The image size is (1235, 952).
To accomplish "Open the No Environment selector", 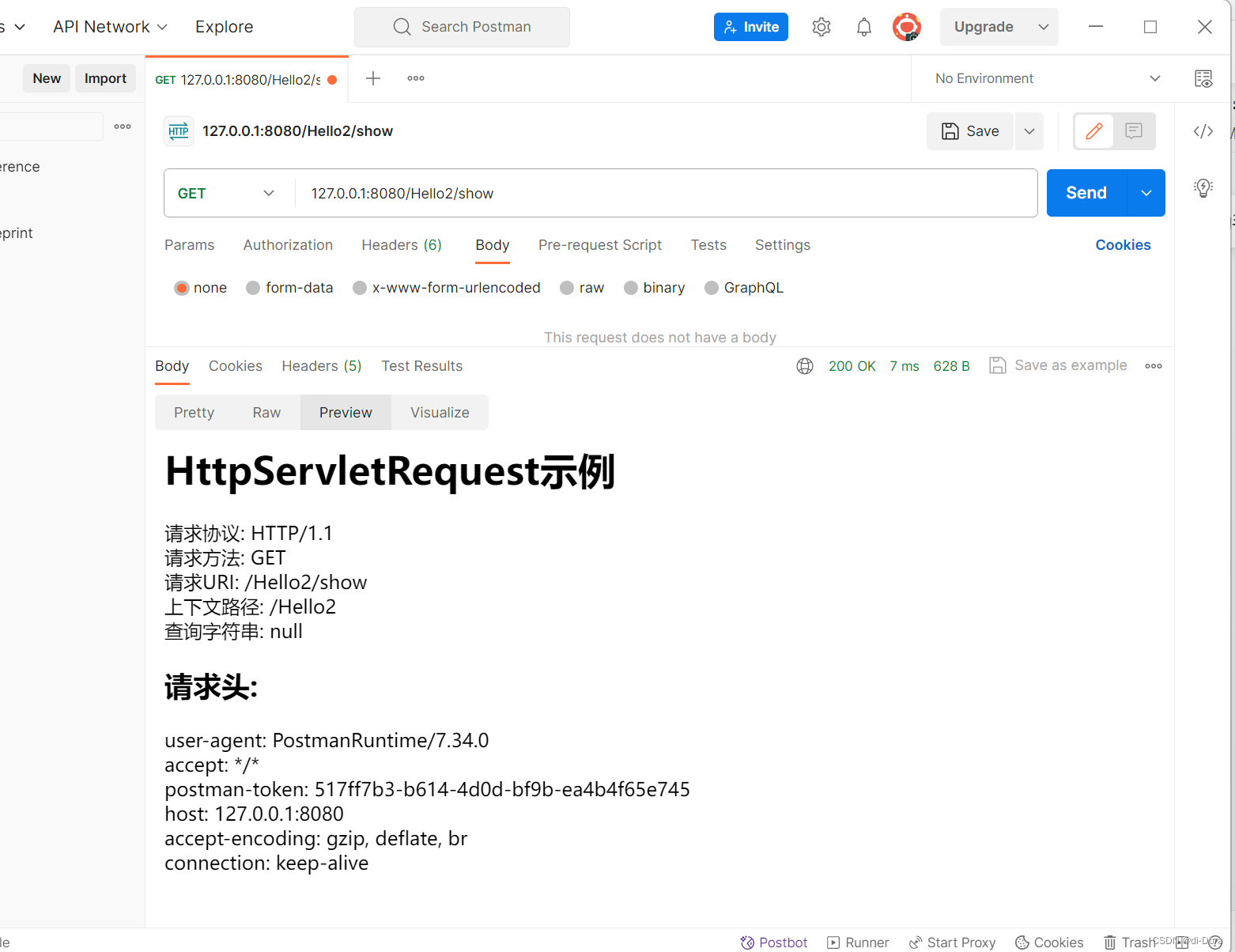I will click(1048, 78).
